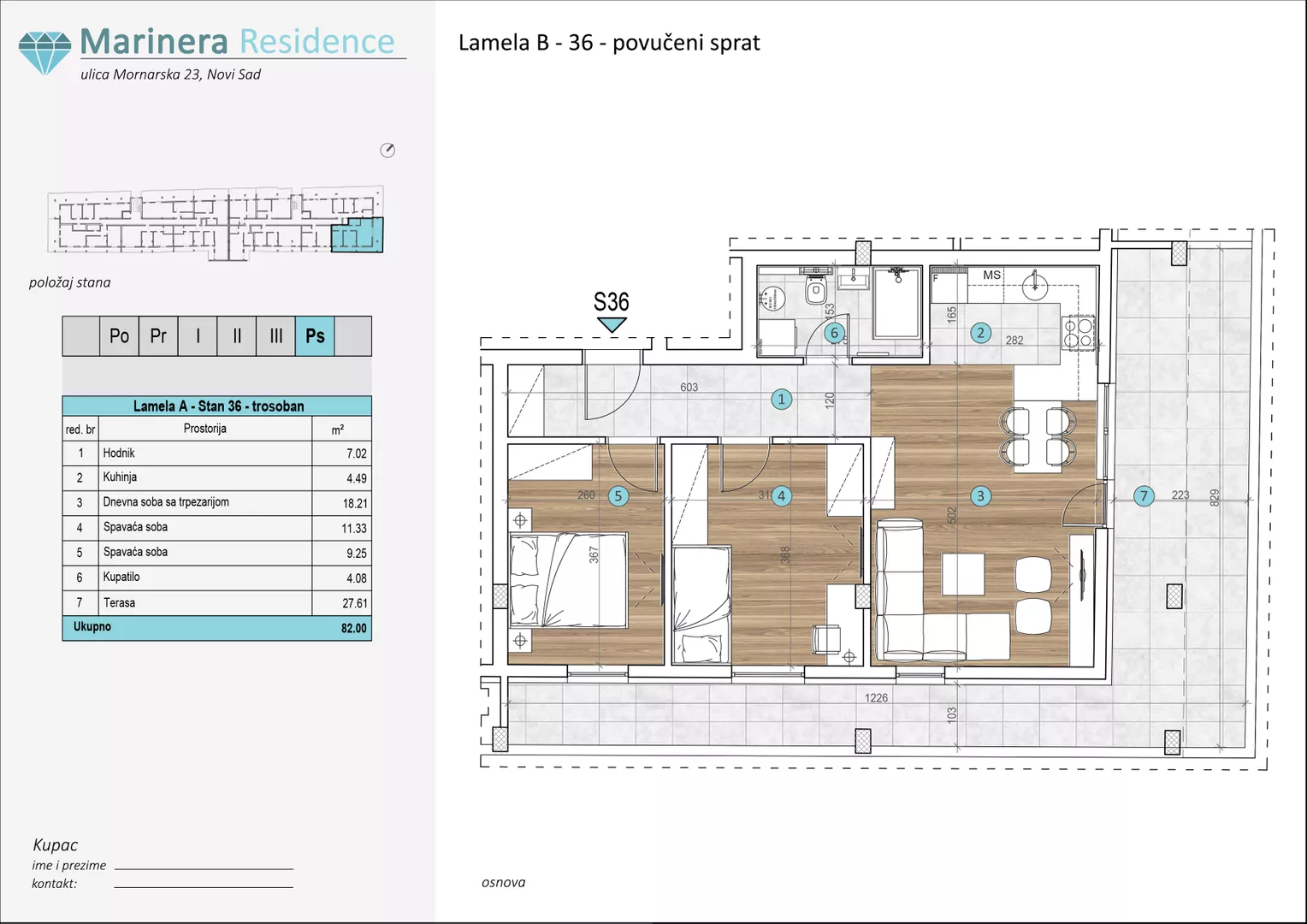Click the 27.61 terrace area value
This screenshot has height=924, width=1307.
355,603
